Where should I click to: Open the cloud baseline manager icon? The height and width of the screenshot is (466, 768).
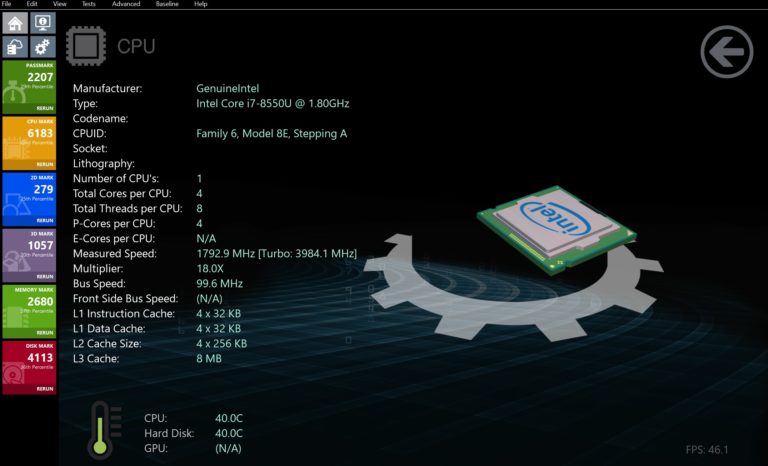15,47
